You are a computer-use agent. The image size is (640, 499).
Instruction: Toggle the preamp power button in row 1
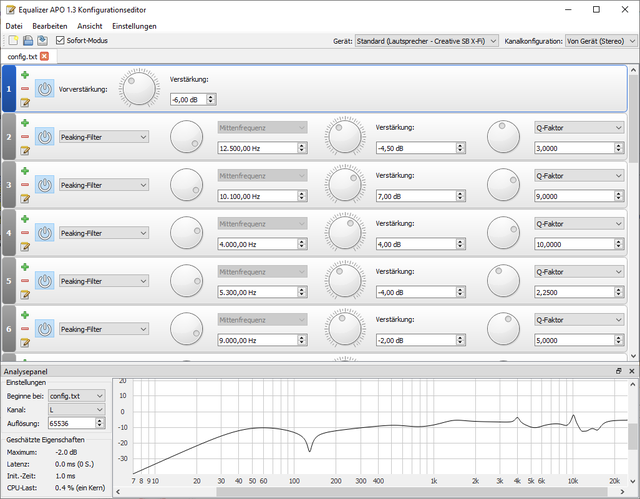(x=45, y=89)
